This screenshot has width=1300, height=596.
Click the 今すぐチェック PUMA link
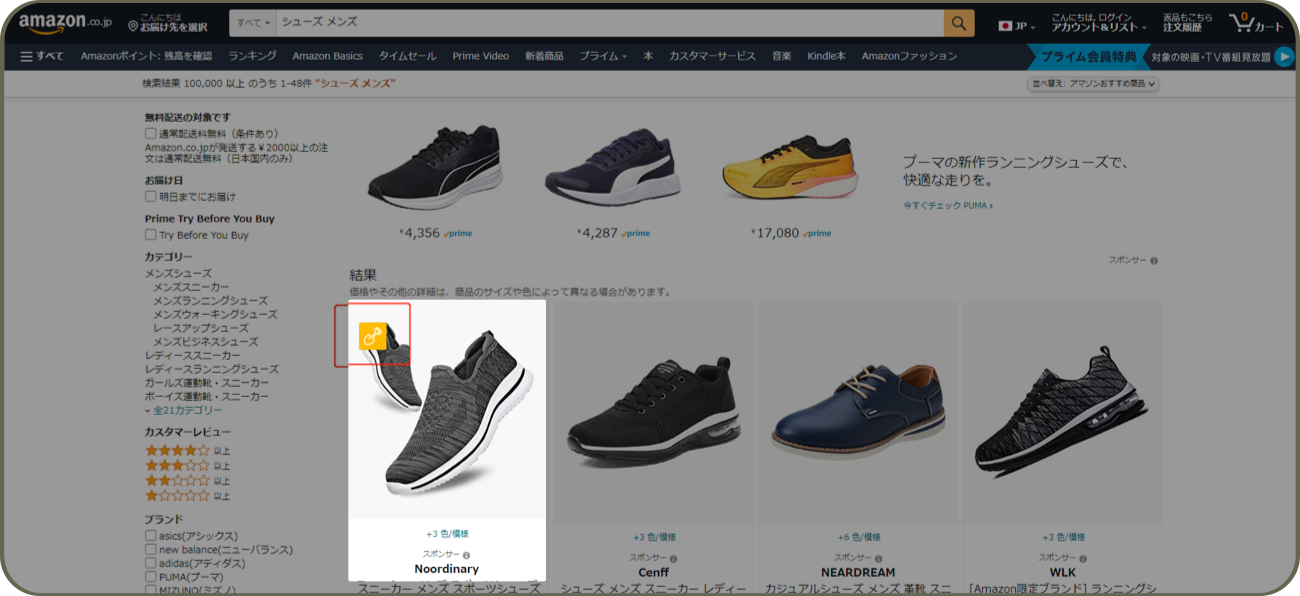click(947, 206)
